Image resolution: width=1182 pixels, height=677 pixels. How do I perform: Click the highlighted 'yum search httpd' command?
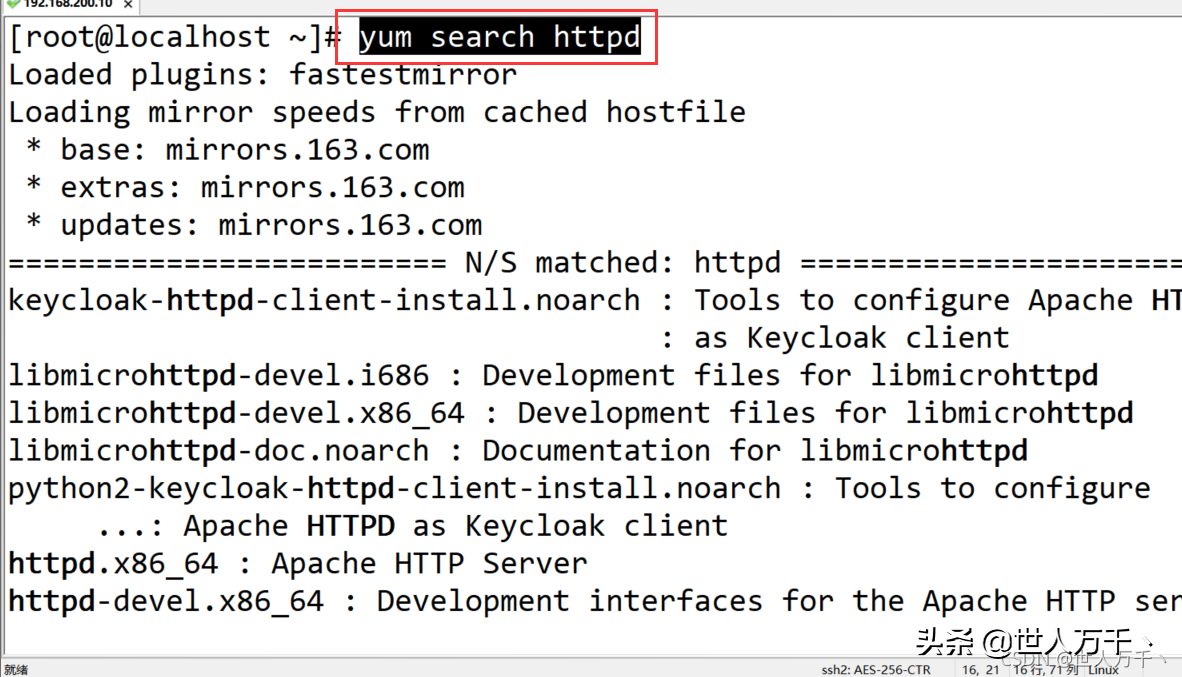500,37
